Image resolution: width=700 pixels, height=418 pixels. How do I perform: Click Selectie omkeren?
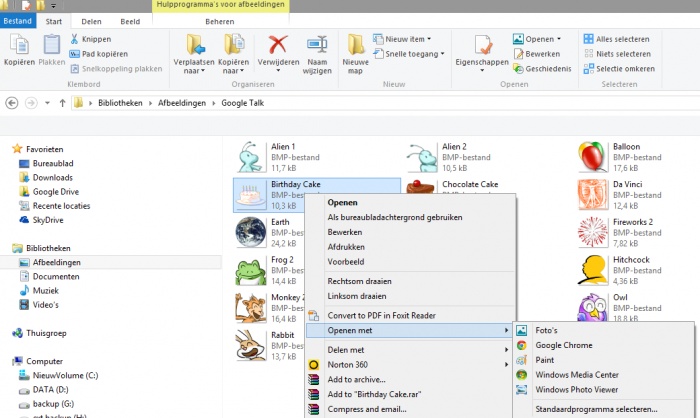(619, 68)
